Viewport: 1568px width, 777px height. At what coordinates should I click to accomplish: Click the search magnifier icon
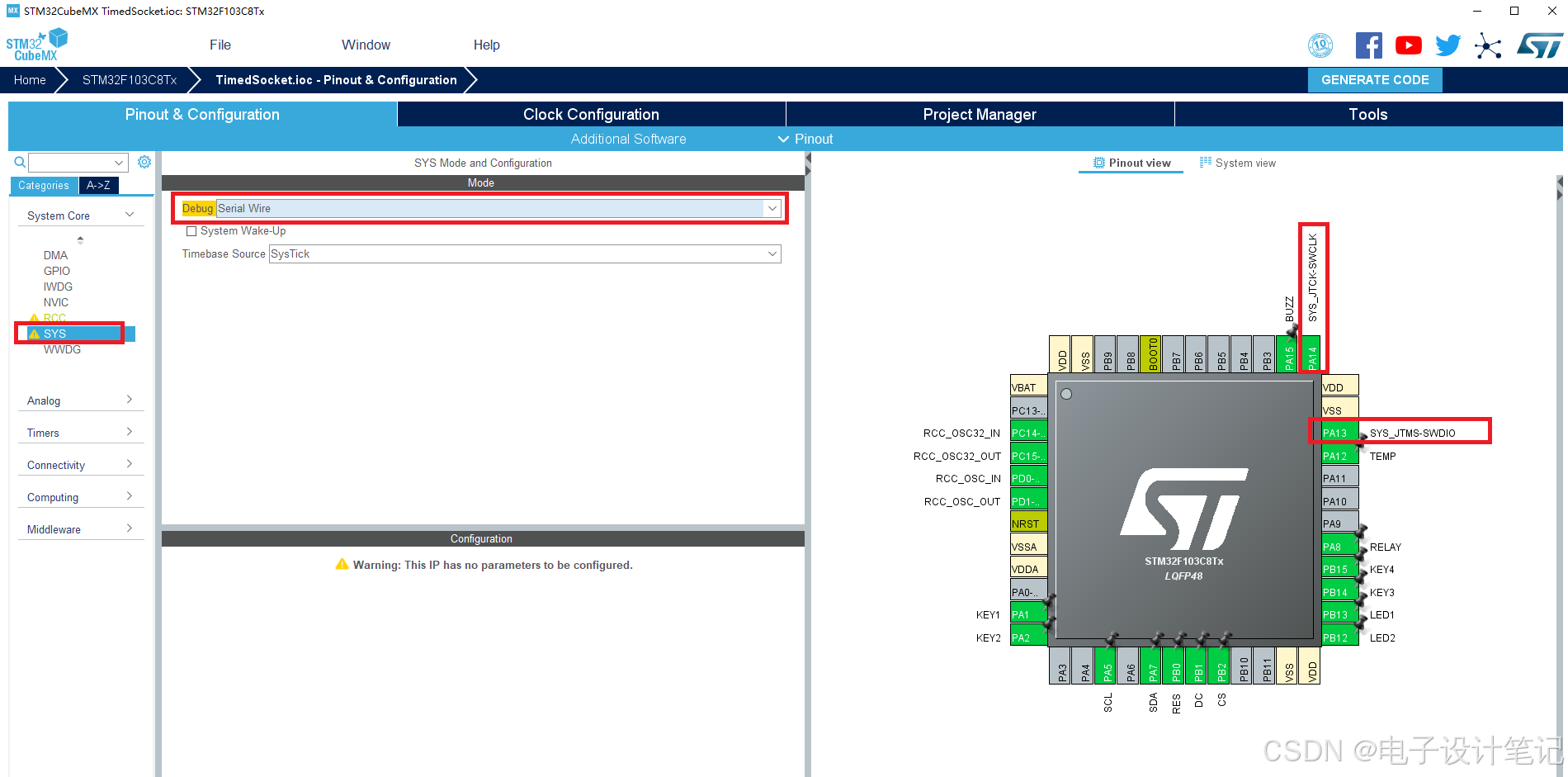point(20,163)
